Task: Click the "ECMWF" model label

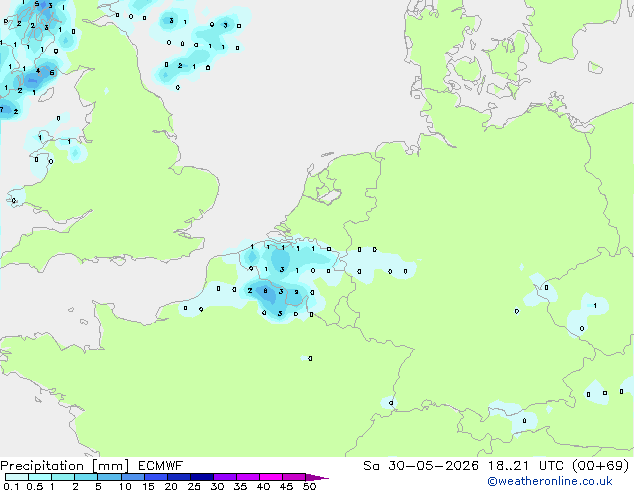Action: click(161, 466)
